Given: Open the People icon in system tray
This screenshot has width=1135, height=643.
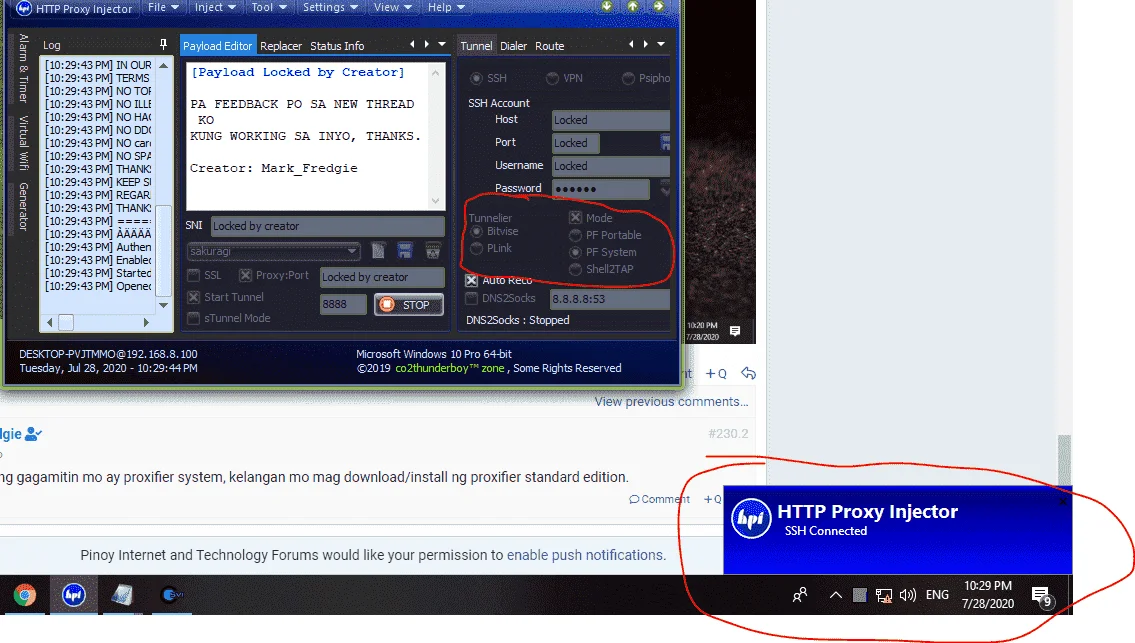Looking at the screenshot, I should [800, 595].
